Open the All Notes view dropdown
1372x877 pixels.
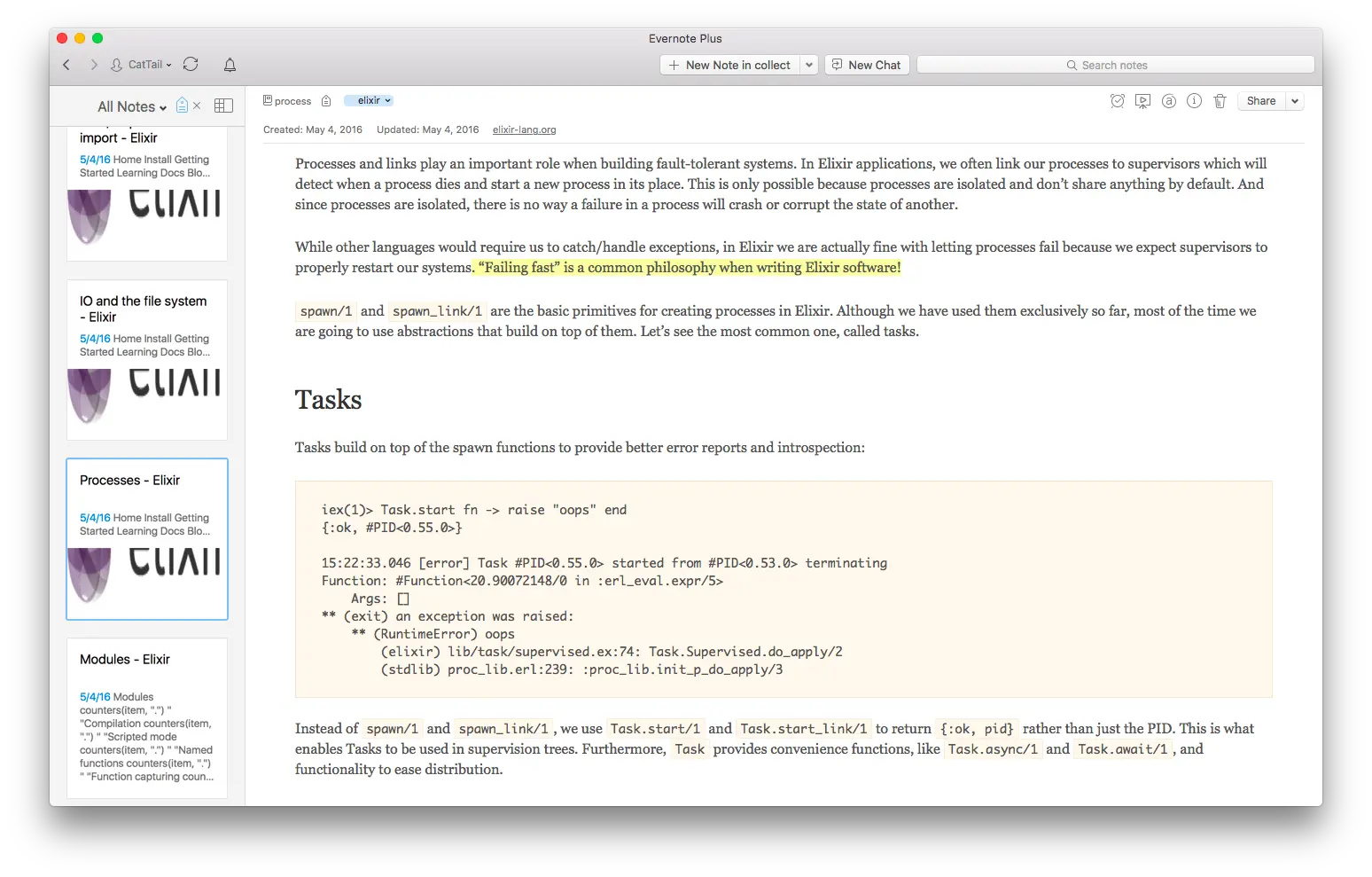(x=132, y=106)
